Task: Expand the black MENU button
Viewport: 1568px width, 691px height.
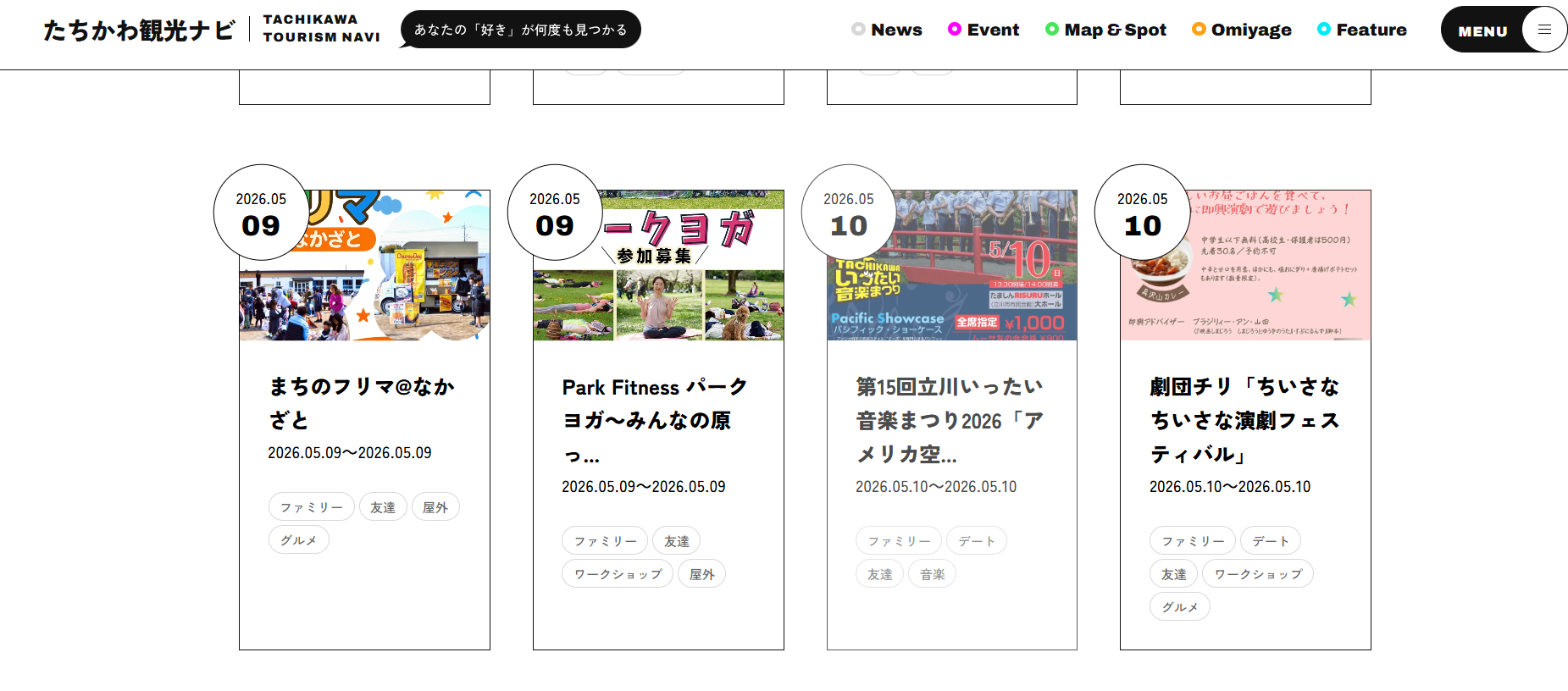Action: (1482, 30)
